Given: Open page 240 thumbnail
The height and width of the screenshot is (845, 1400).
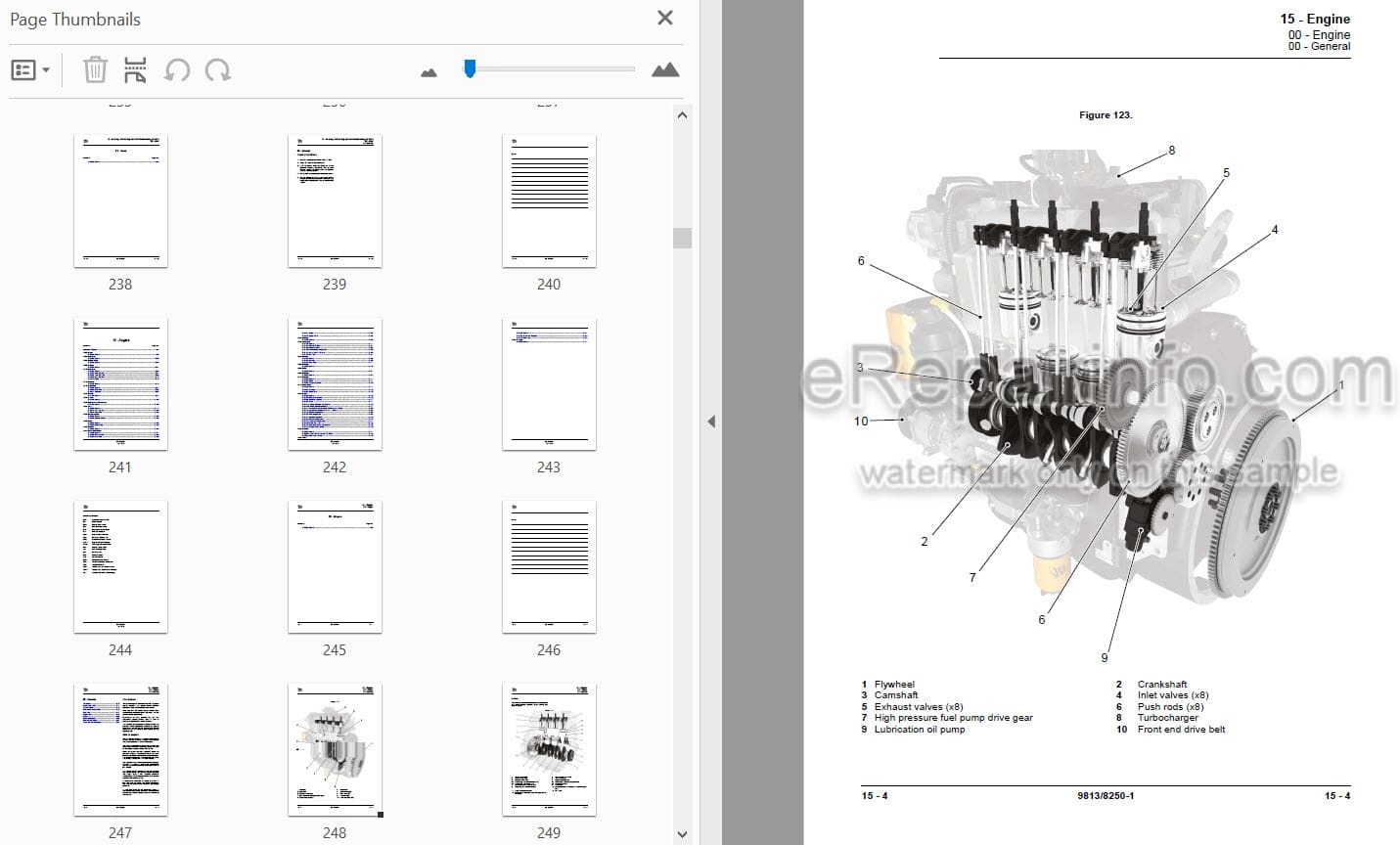Looking at the screenshot, I should pos(549,201).
